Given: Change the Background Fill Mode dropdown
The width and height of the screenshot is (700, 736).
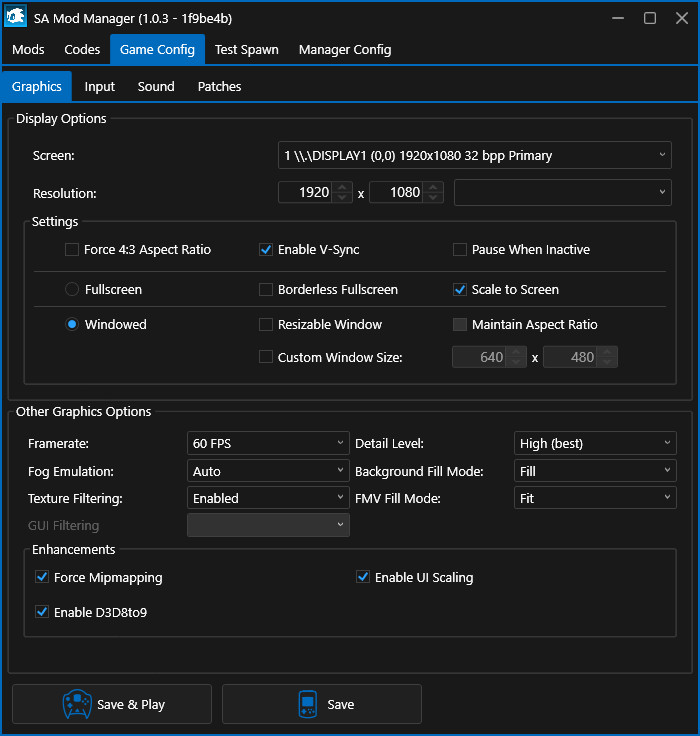Looking at the screenshot, I should tap(596, 471).
